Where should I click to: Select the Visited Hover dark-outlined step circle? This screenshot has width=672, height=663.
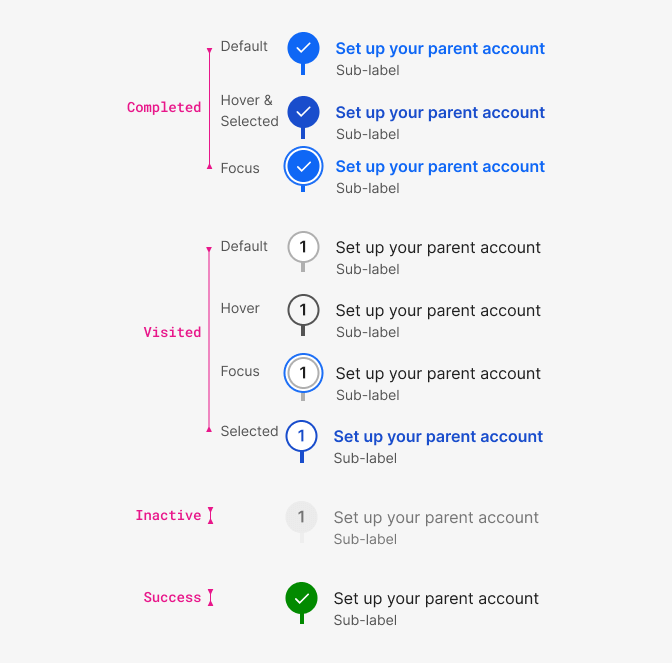click(x=303, y=310)
